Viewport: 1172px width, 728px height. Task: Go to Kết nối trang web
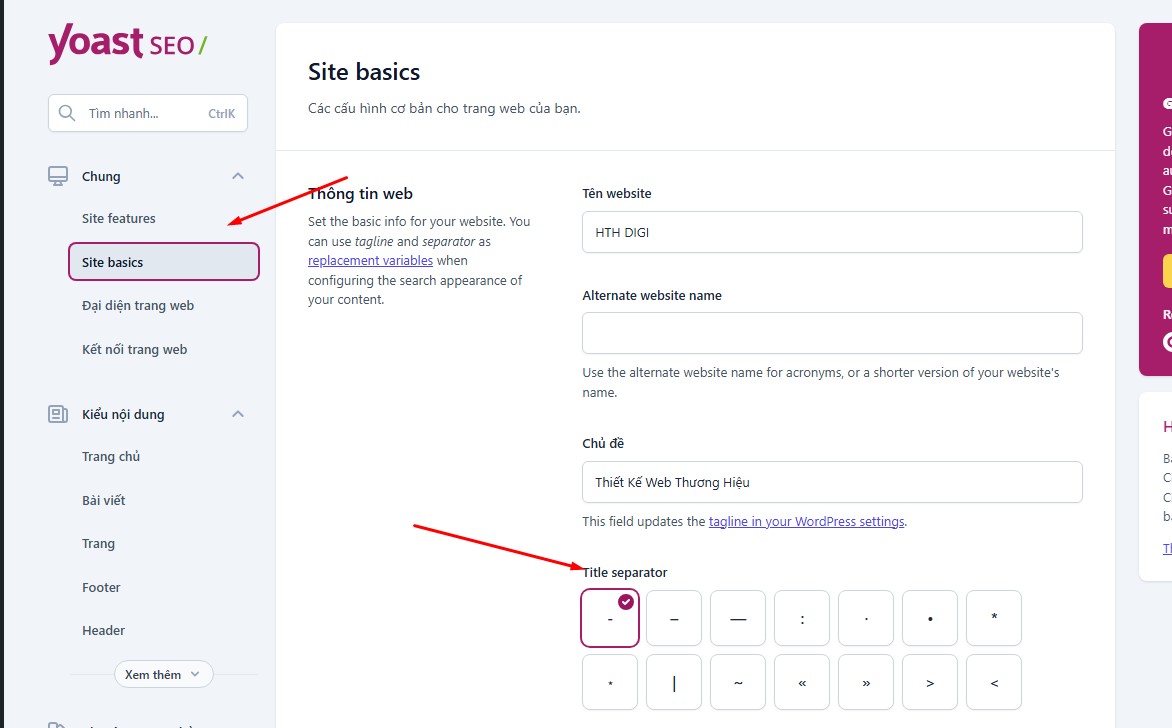(x=134, y=349)
